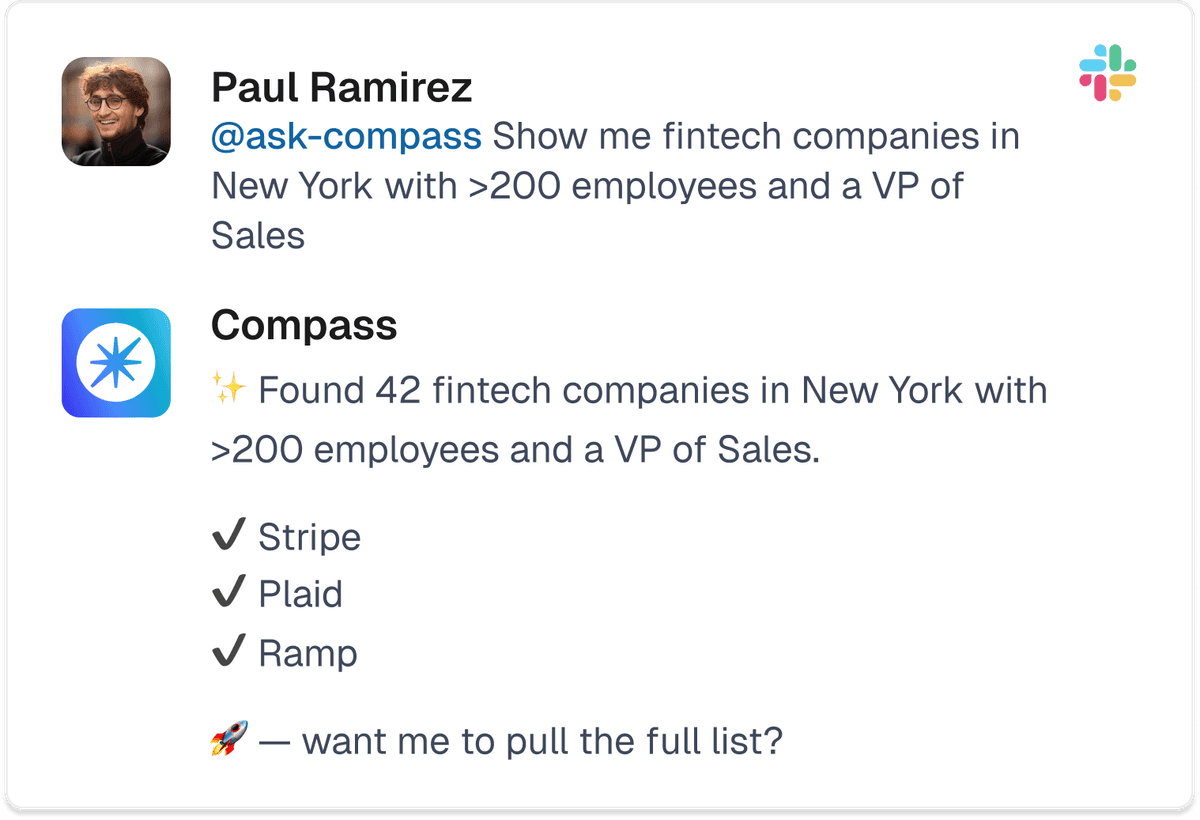Open the @ask-compass mention
This screenshot has height=820, width=1200.
coord(346,137)
